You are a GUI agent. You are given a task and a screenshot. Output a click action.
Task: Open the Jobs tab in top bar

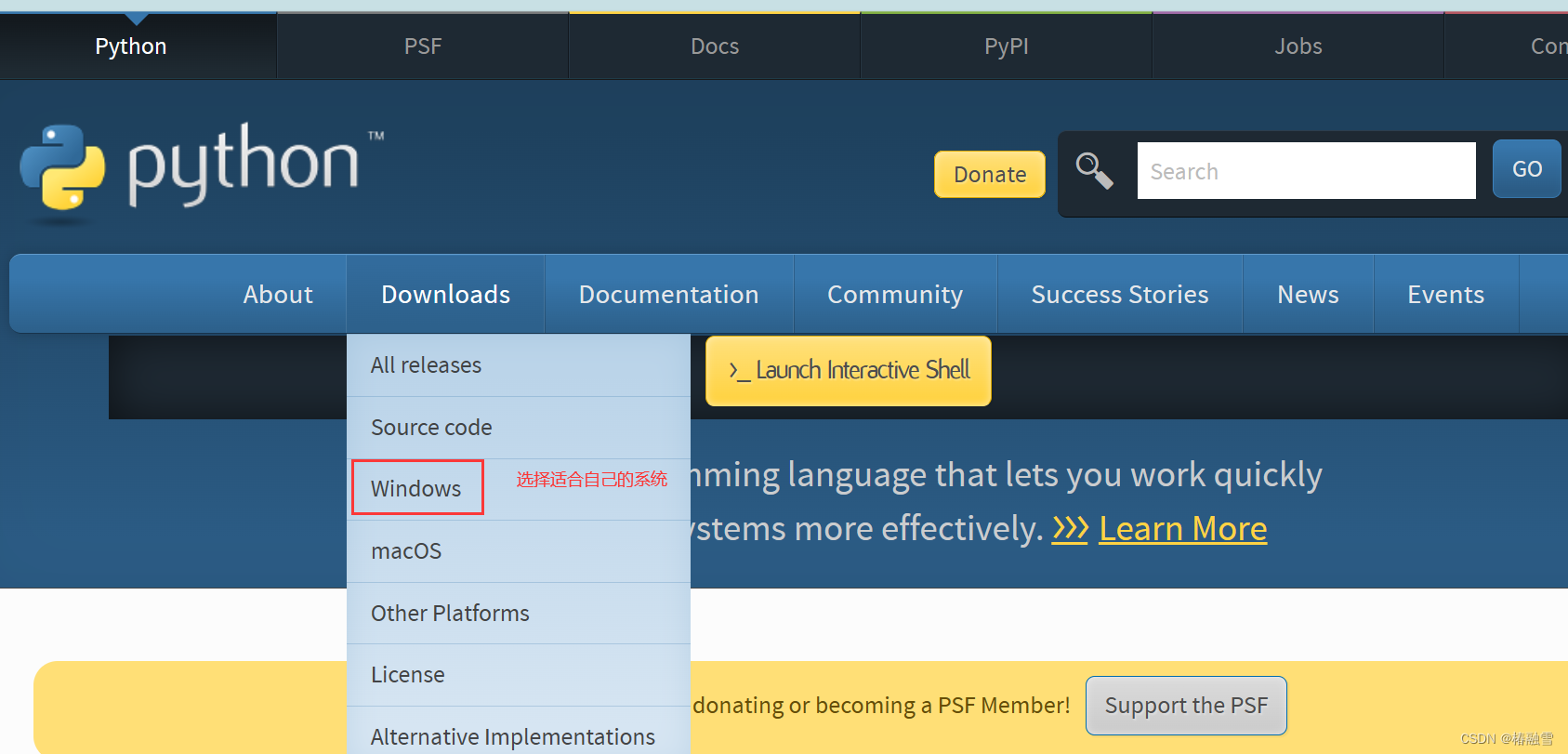[1298, 46]
